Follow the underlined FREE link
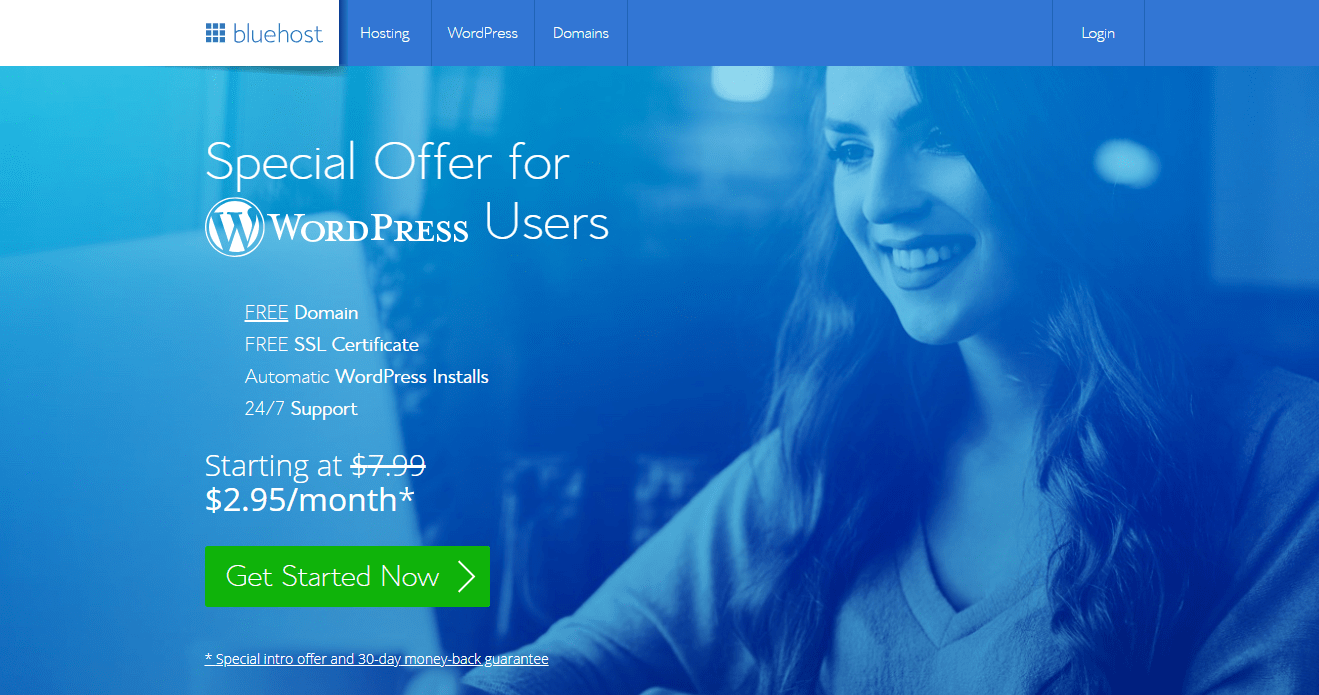The width and height of the screenshot is (1319, 695). tap(266, 313)
